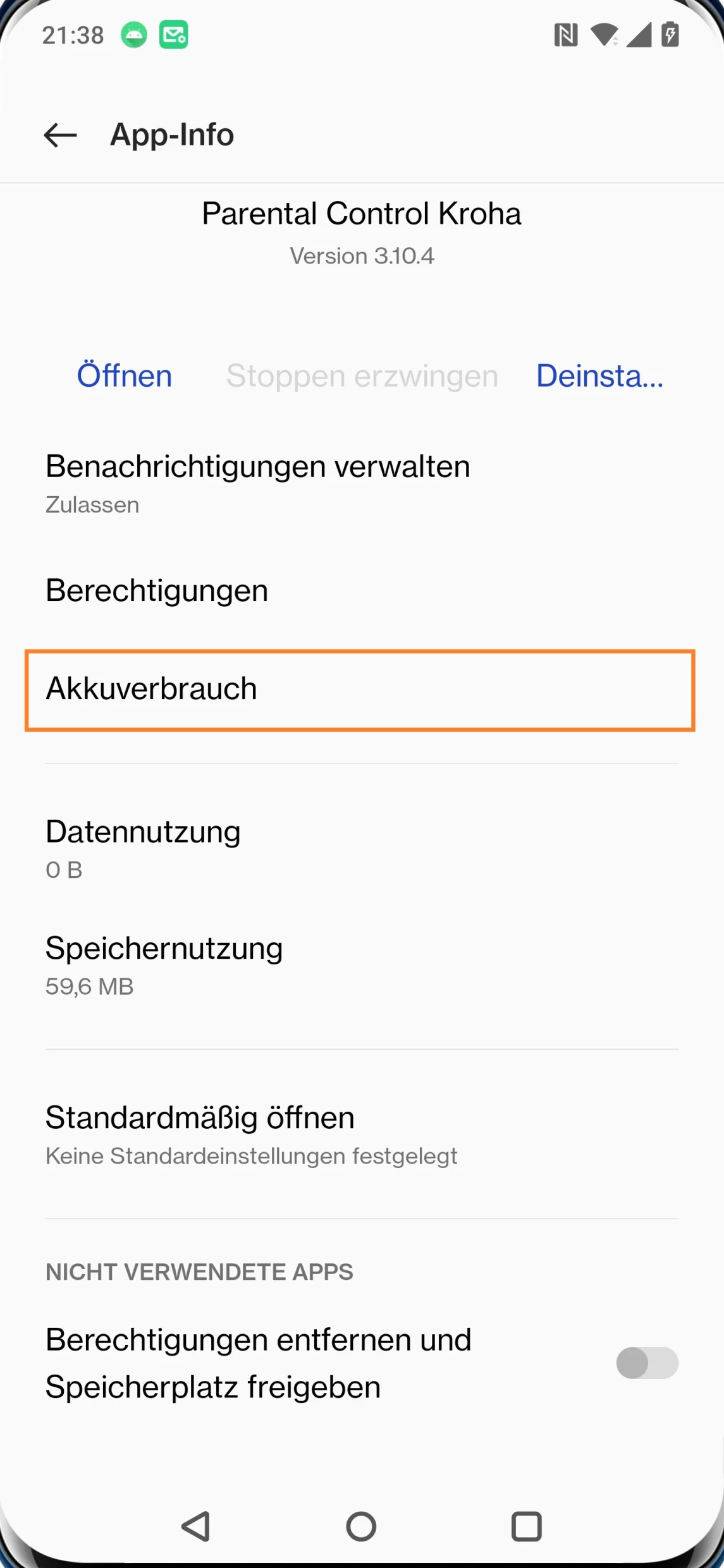
Task: Open the Berechtigungen entry
Action: pos(157,591)
